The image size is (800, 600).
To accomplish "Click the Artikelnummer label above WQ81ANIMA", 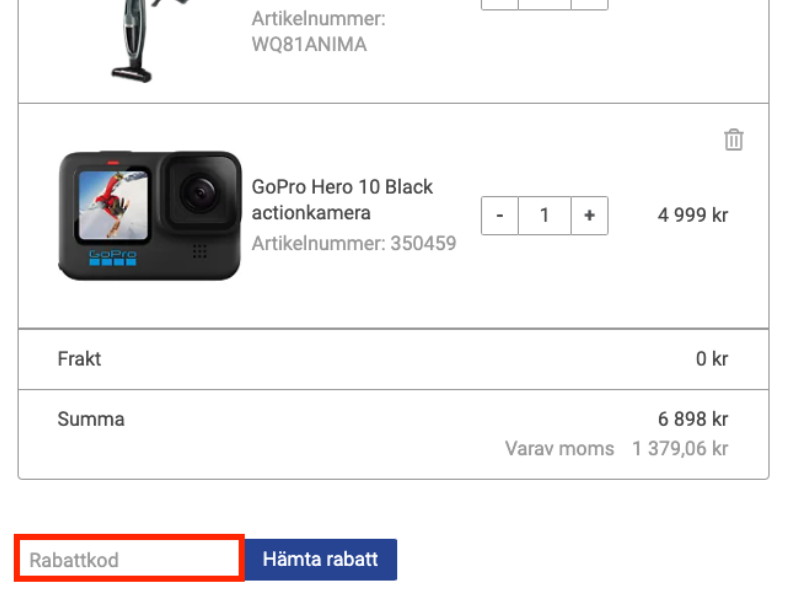I will pyautogui.click(x=318, y=19).
